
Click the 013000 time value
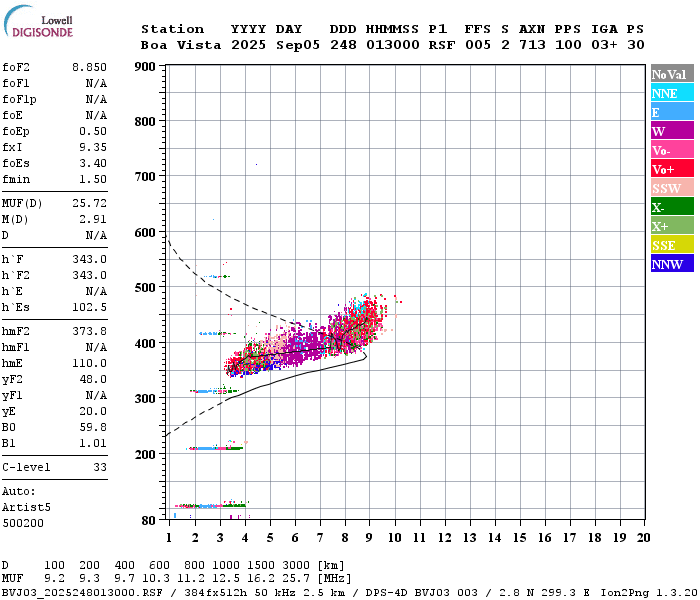pos(393,45)
